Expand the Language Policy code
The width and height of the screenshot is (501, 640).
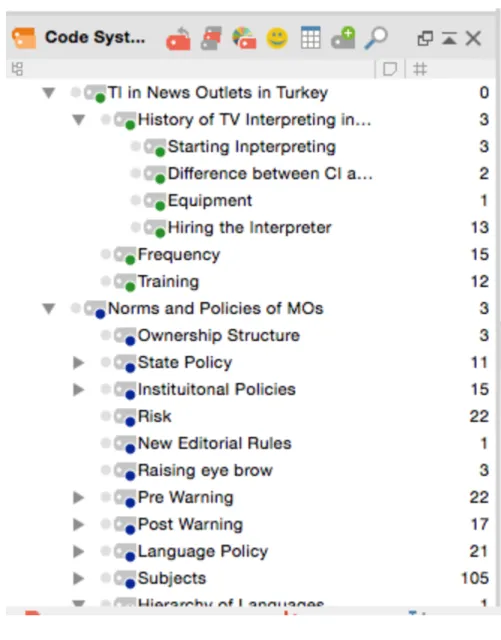pos(78,551)
